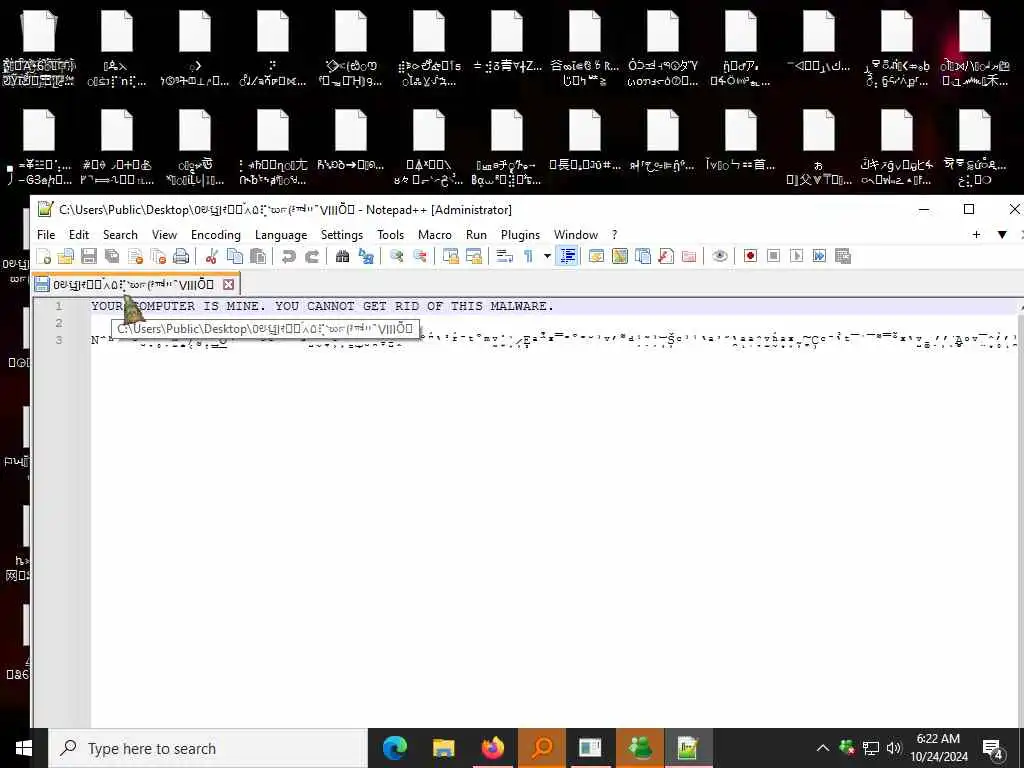Open the notification center icon
This screenshot has width=1024, height=768.
click(993, 749)
